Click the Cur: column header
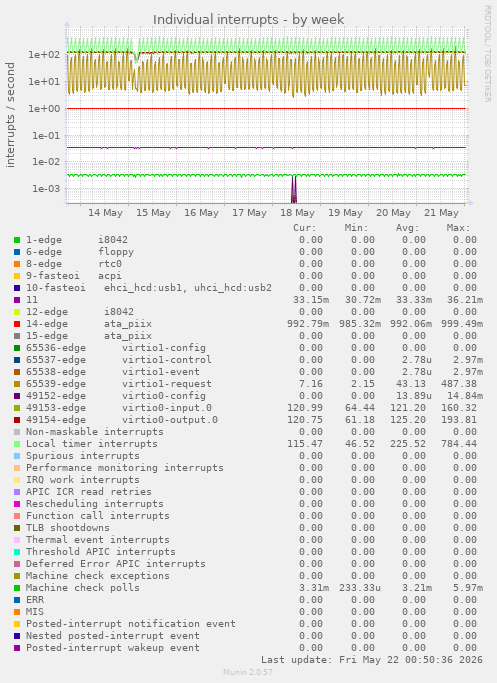 (304, 228)
